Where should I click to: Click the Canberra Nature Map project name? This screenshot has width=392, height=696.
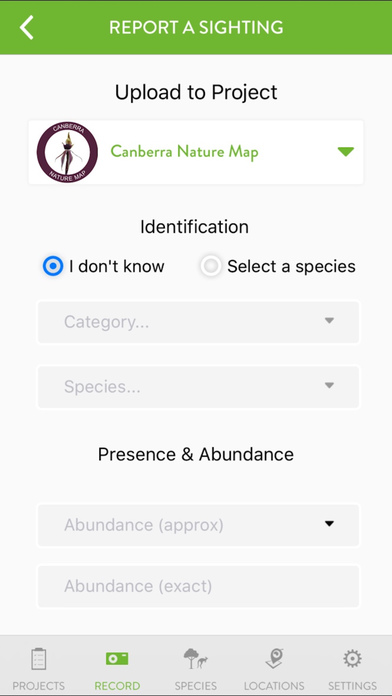point(184,152)
